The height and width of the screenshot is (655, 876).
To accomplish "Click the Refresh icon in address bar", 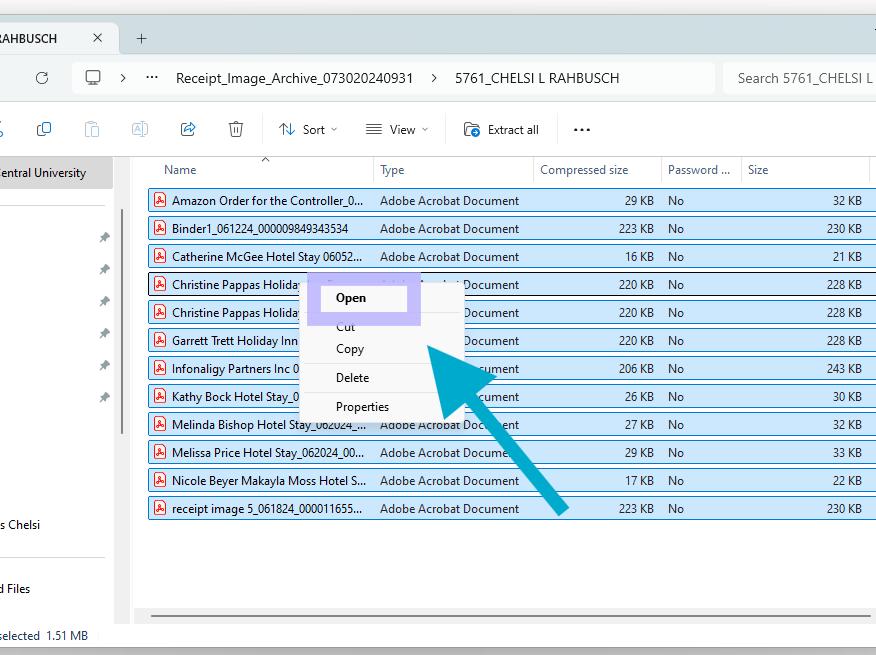I will pos(42,78).
